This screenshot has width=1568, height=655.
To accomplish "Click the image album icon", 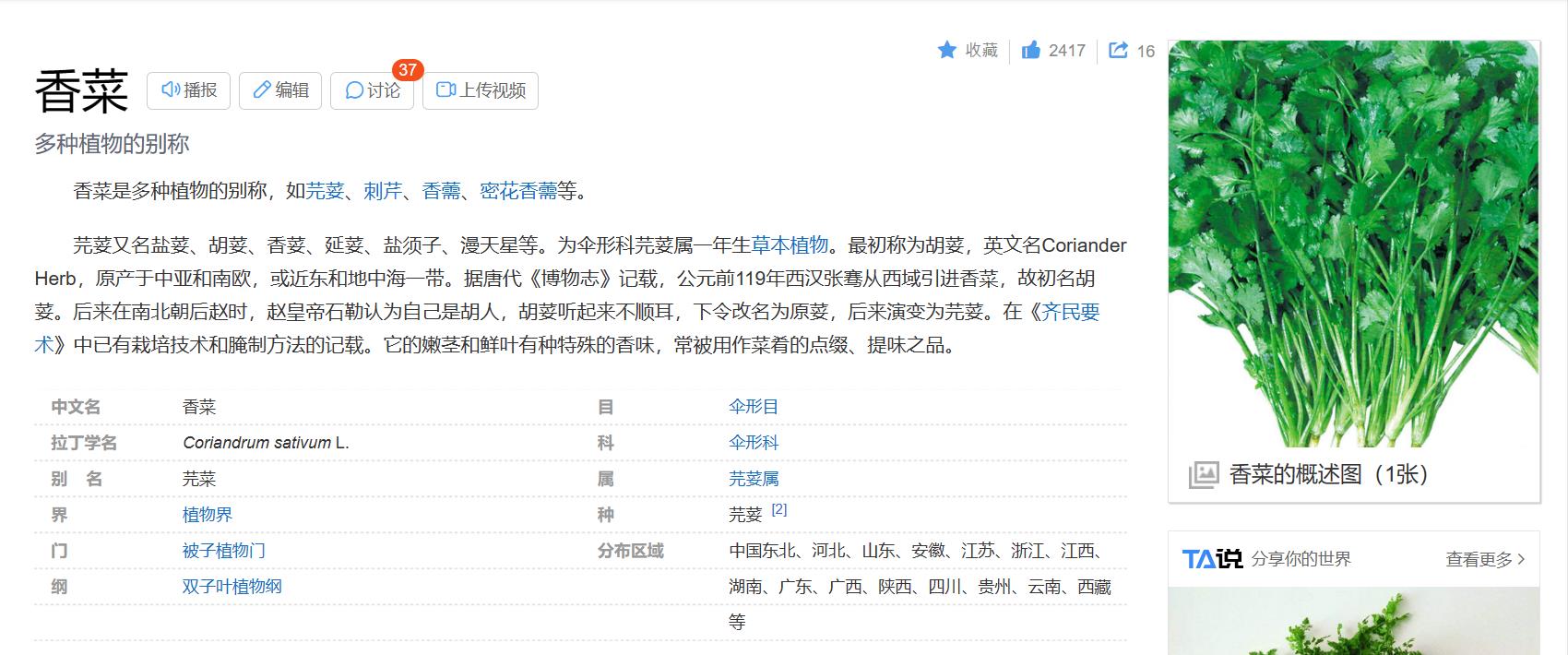I will coord(1204,475).
